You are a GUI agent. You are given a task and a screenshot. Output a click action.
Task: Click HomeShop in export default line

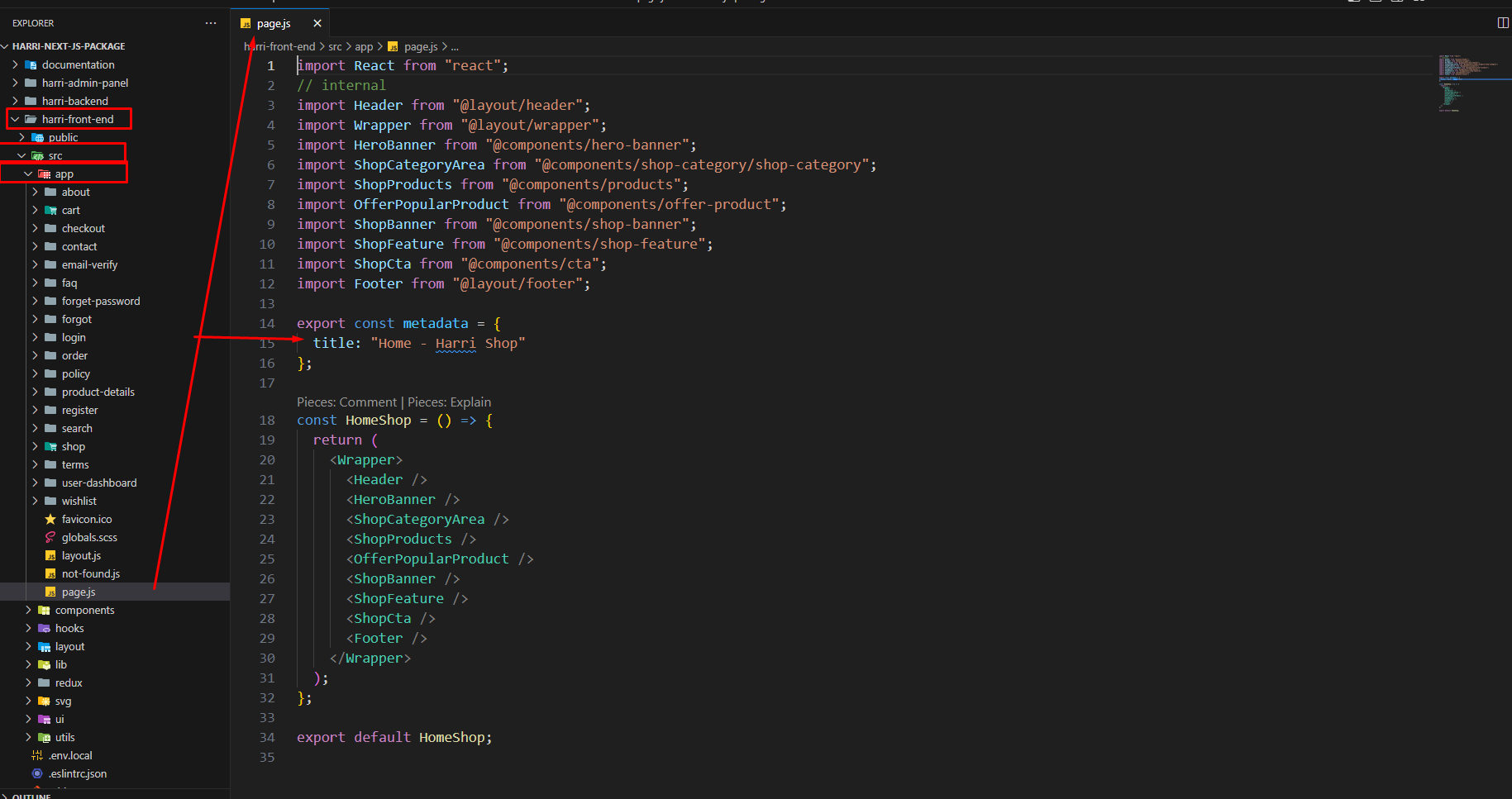tap(453, 737)
